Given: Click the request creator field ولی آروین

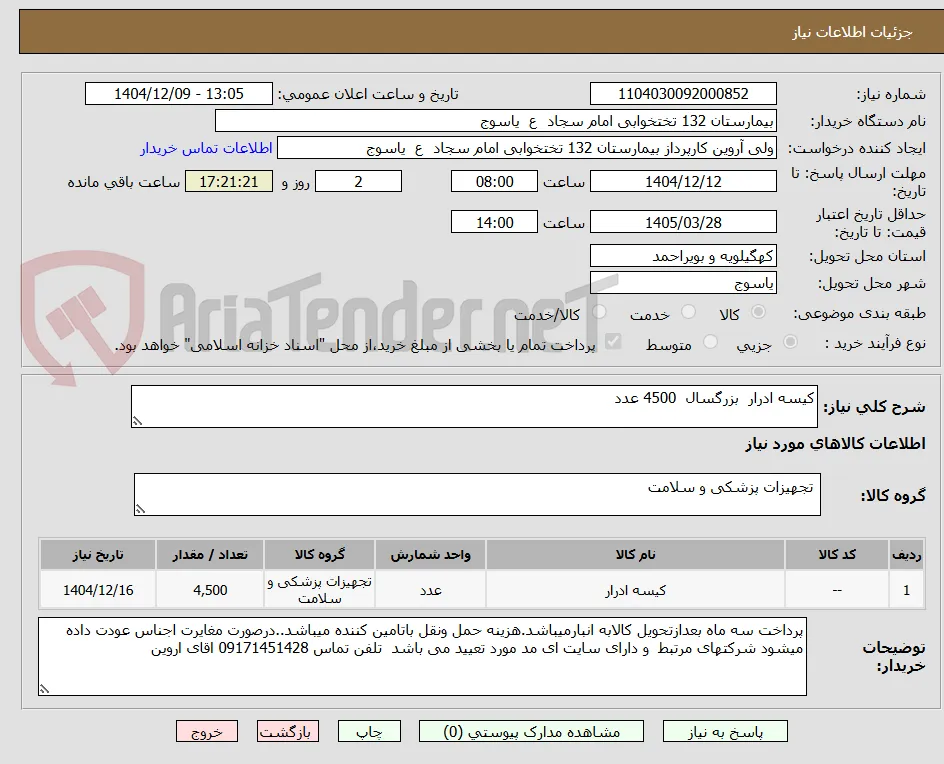Looking at the screenshot, I should pyautogui.click(x=527, y=148).
